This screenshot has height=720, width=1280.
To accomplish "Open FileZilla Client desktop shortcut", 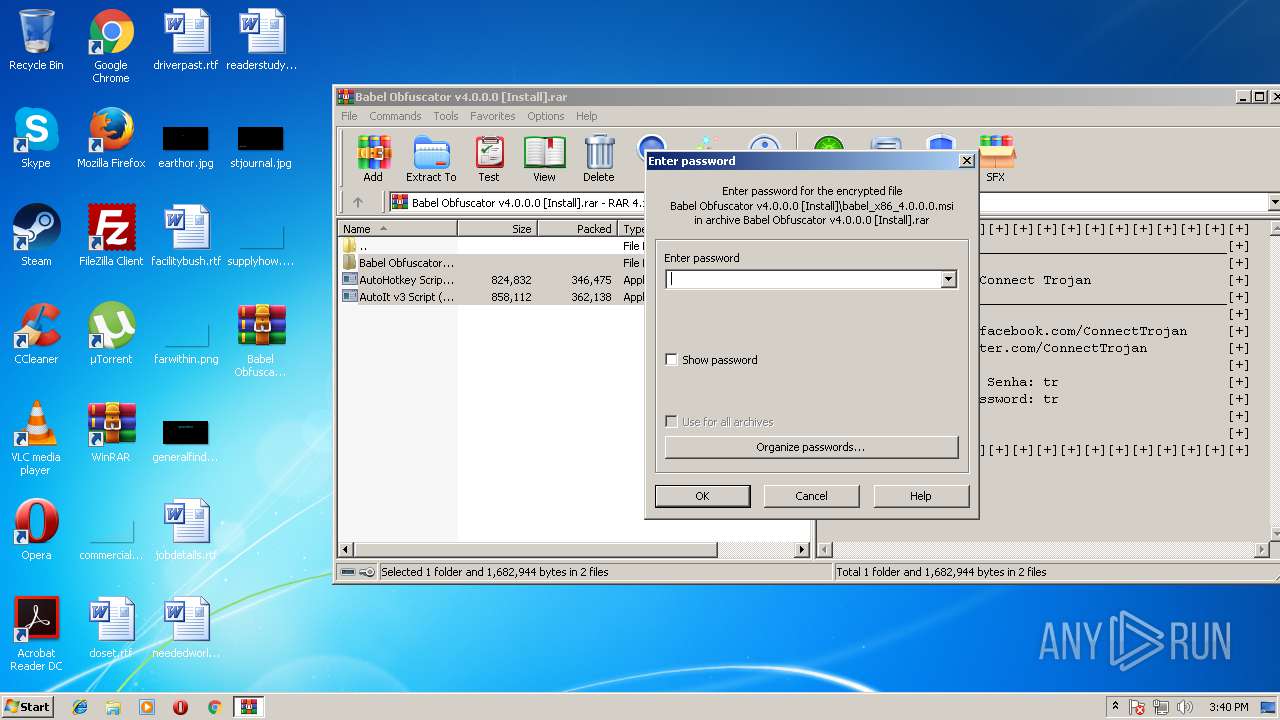I will (x=111, y=236).
